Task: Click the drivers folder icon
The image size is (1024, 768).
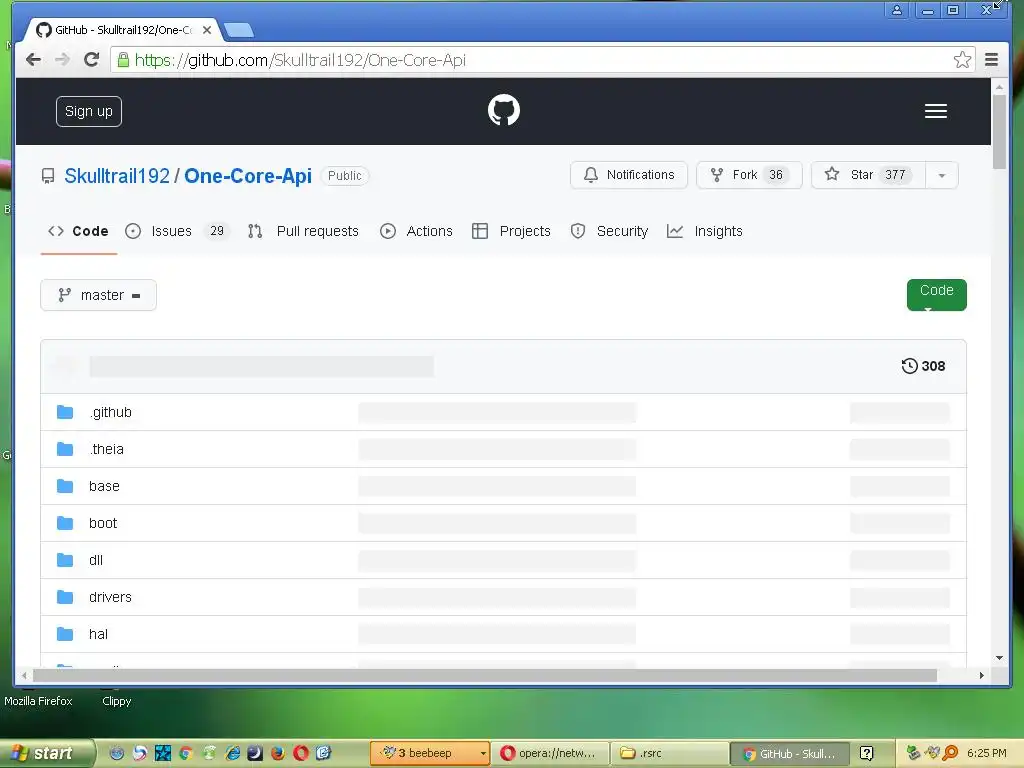Action: [65, 597]
